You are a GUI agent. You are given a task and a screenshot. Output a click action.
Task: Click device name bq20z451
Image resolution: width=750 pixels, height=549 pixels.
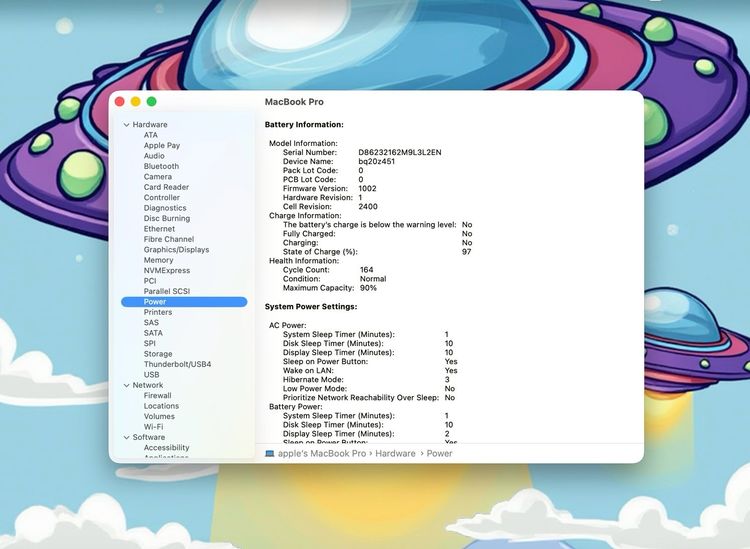(x=376, y=162)
